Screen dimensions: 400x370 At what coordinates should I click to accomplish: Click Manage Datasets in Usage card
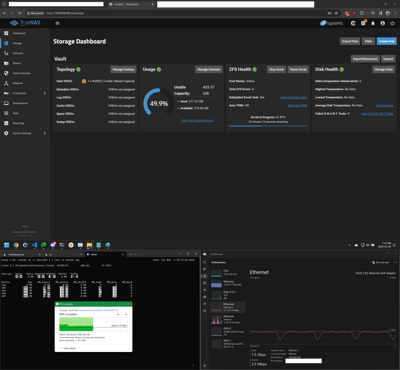click(x=209, y=69)
